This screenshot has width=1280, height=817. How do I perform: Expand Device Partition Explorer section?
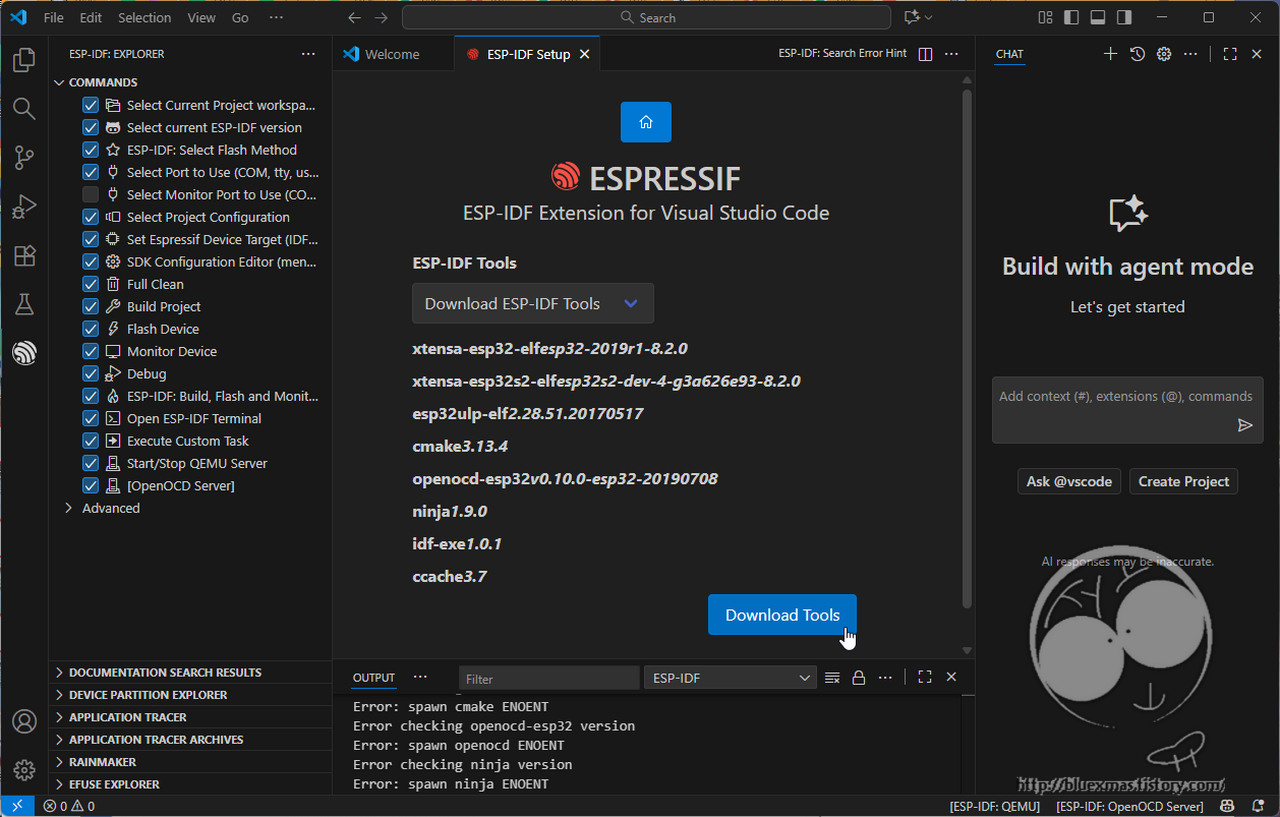point(190,694)
